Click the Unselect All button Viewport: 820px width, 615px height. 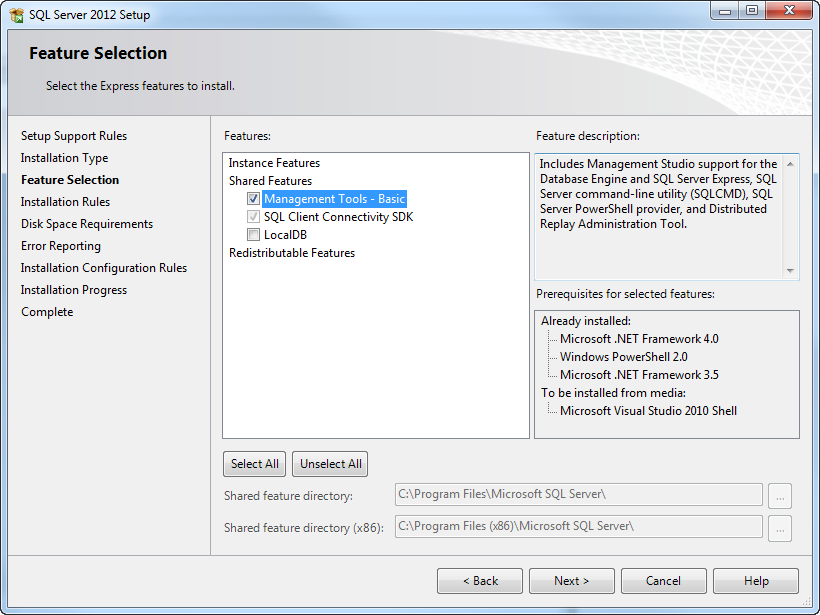[x=331, y=464]
